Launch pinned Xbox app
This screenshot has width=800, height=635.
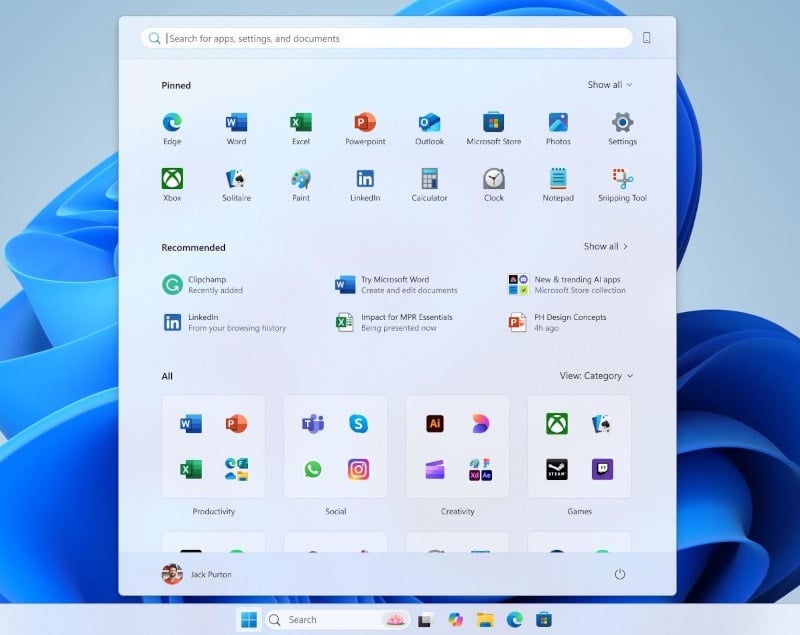(x=172, y=185)
